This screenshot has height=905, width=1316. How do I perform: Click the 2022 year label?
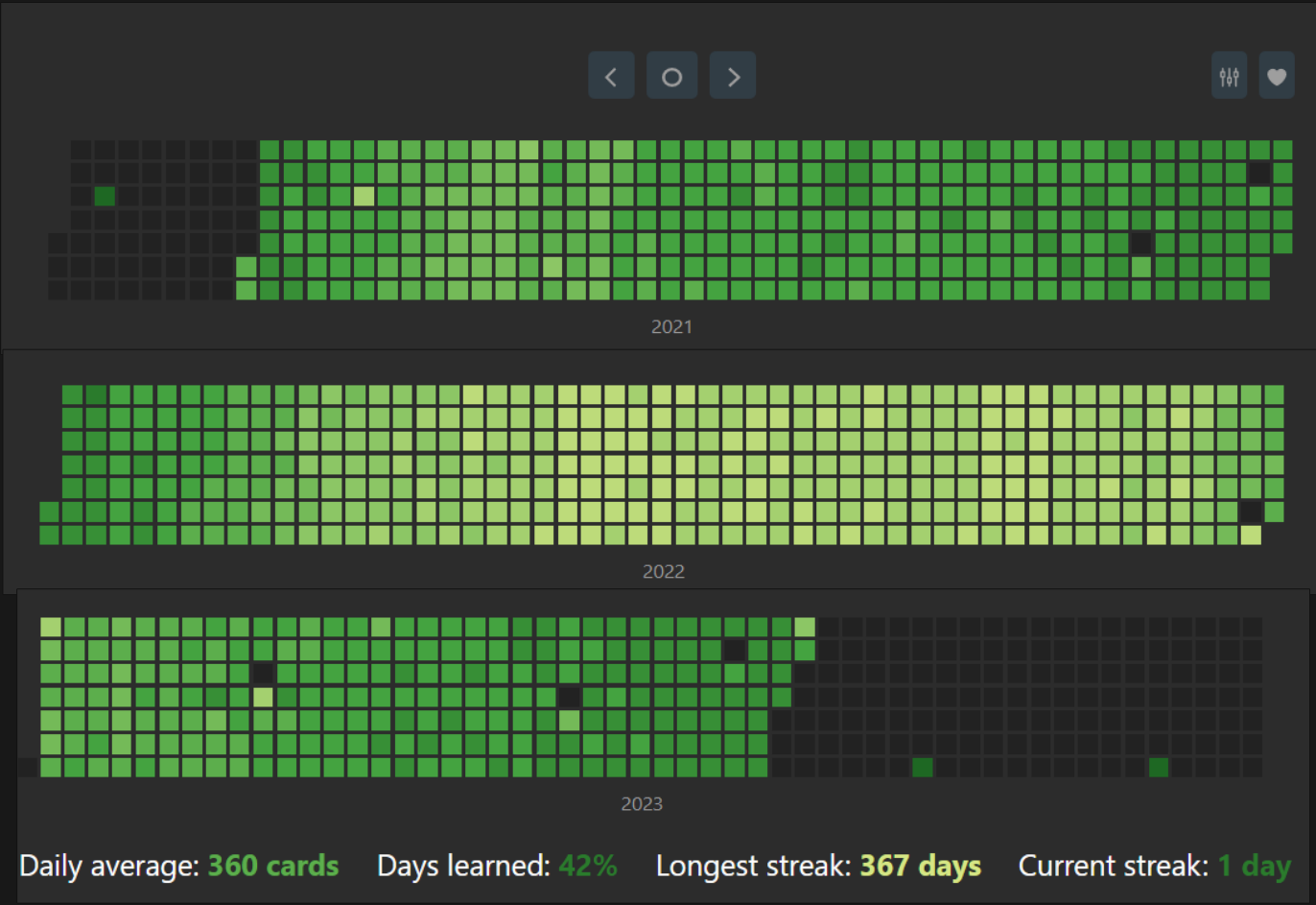click(664, 572)
